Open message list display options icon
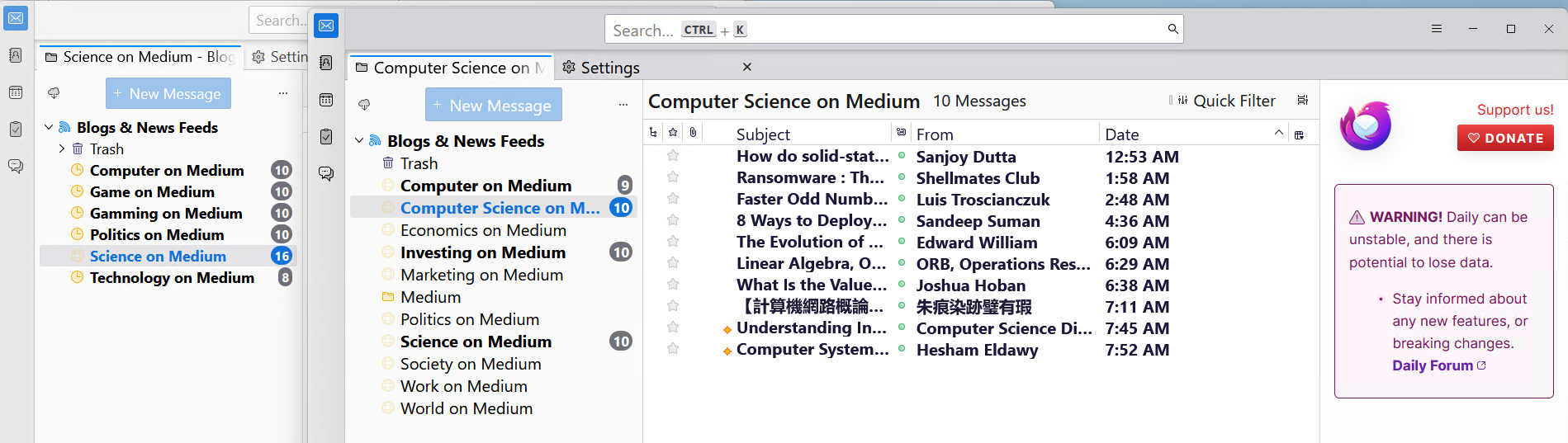1568x443 pixels. pyautogui.click(x=1303, y=101)
